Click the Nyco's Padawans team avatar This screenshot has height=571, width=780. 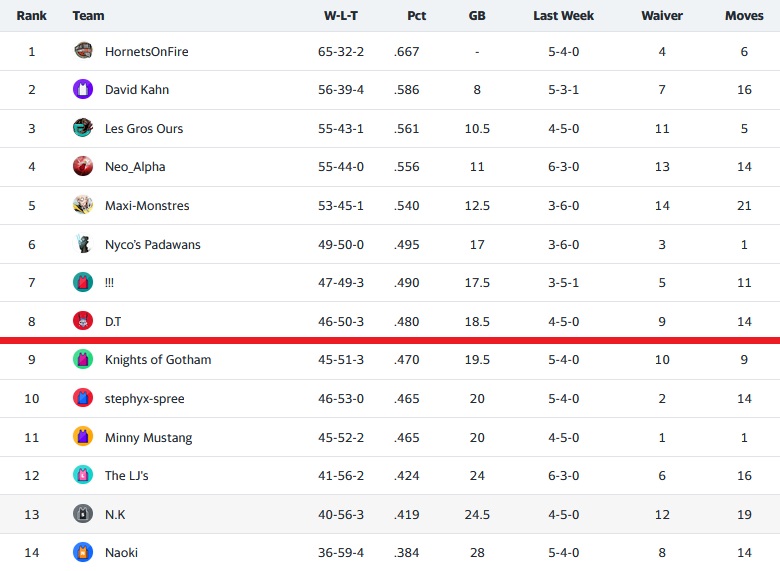click(83, 244)
